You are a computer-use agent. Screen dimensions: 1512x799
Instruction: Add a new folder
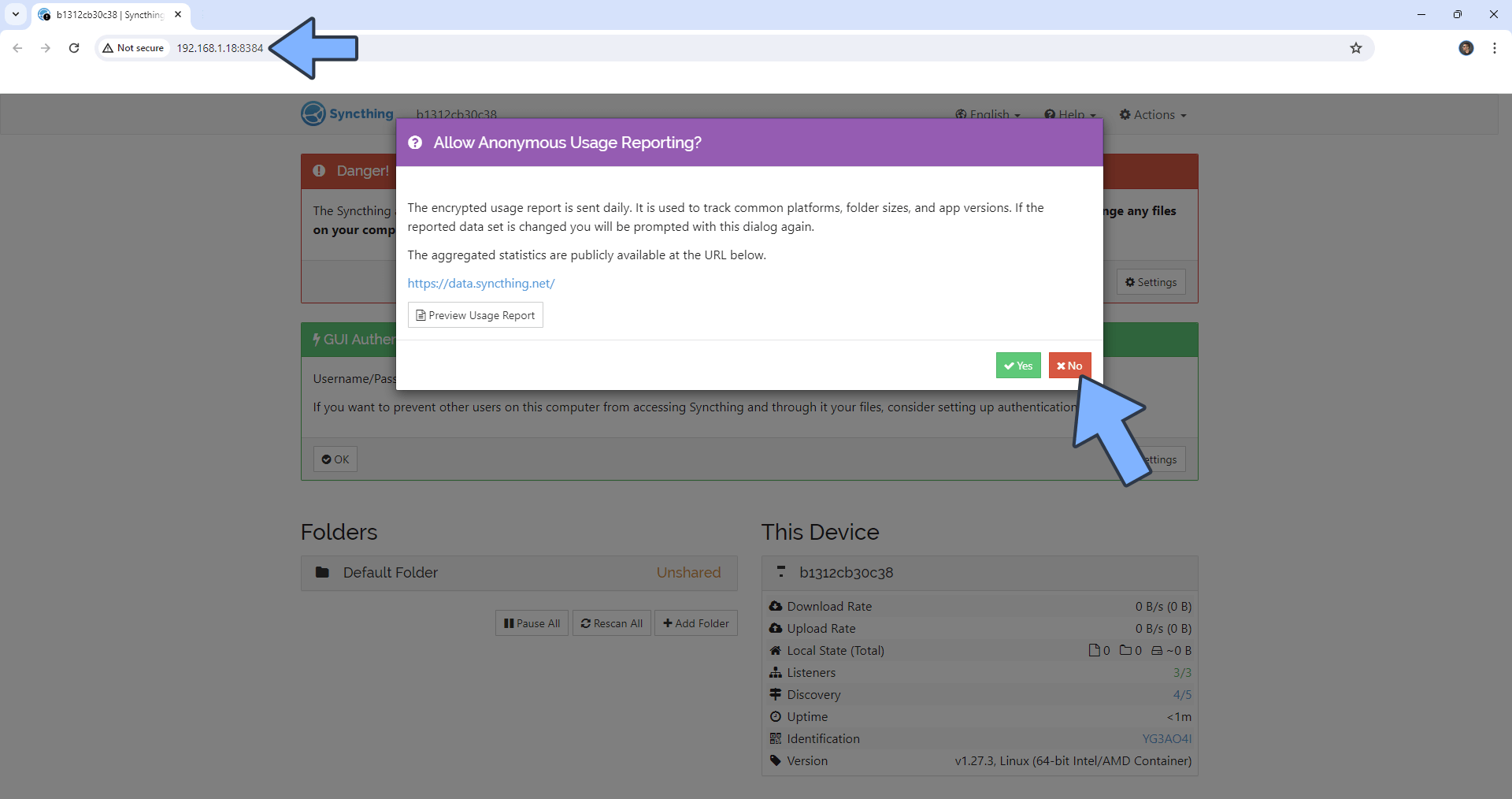pyautogui.click(x=696, y=623)
